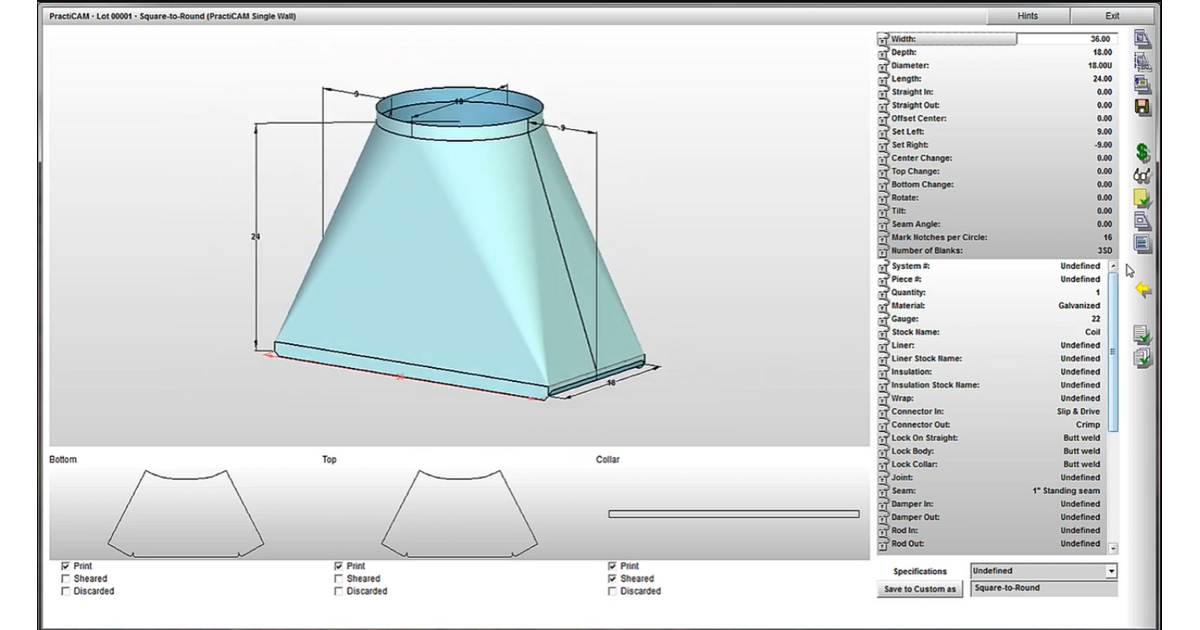The height and width of the screenshot is (630, 1200).
Task: Click the yellow back arrow icon
Action: click(1143, 290)
